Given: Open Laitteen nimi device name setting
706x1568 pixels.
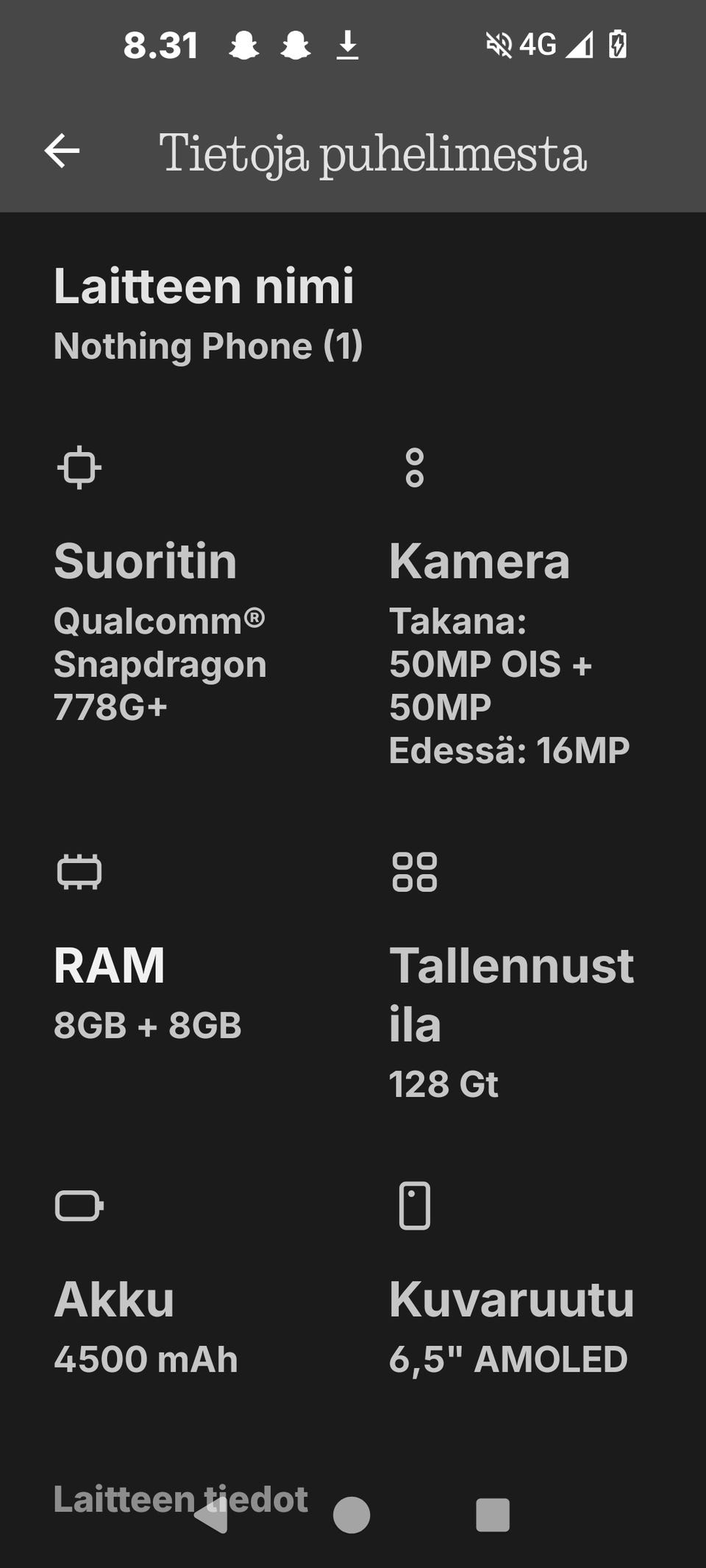Looking at the screenshot, I should pos(204,286).
